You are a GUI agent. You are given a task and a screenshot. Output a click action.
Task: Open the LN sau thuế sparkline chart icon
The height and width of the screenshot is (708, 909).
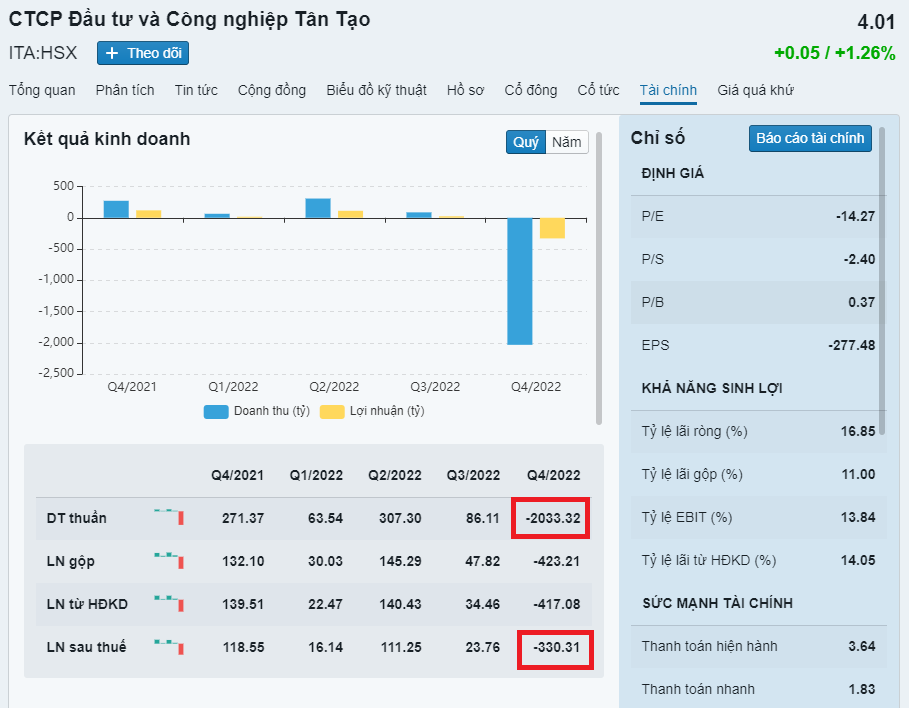coord(169,646)
